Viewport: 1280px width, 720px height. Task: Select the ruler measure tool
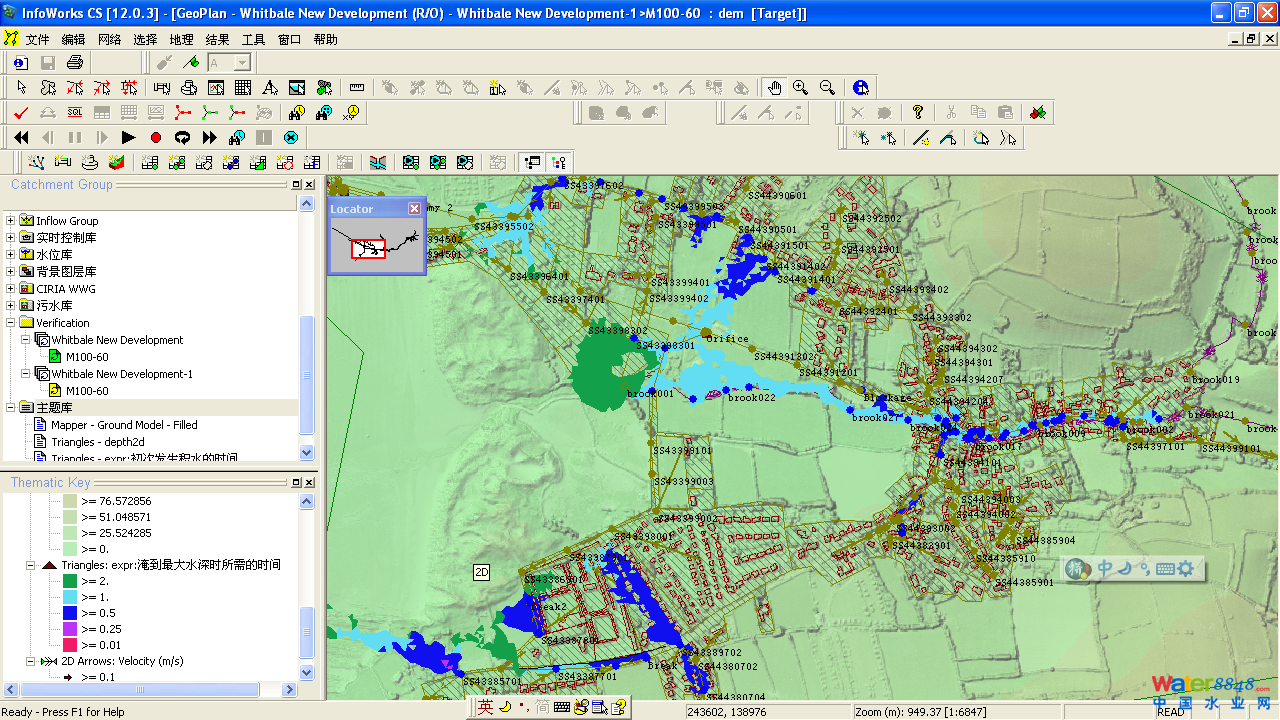(x=357, y=88)
